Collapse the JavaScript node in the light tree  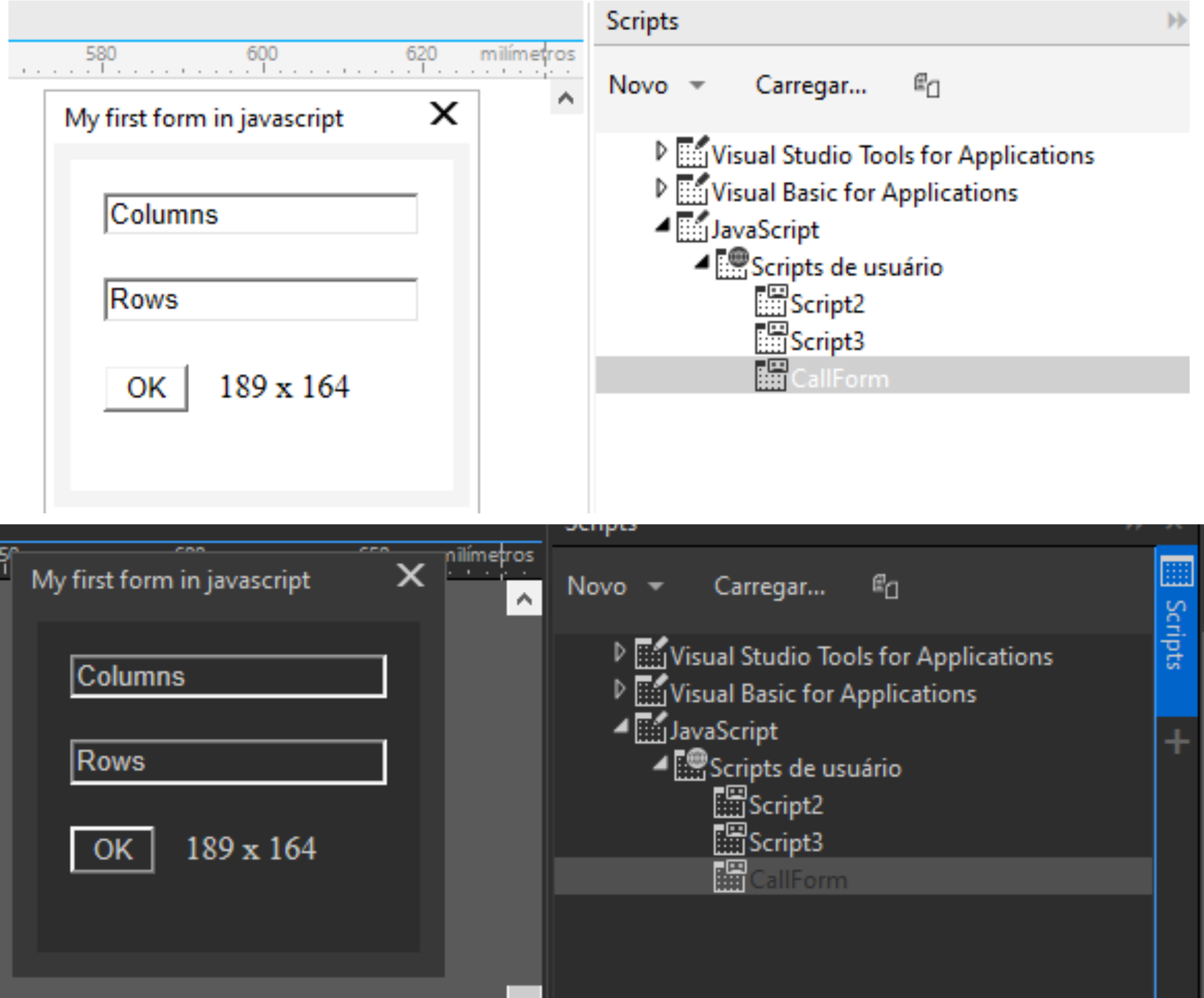point(662,225)
